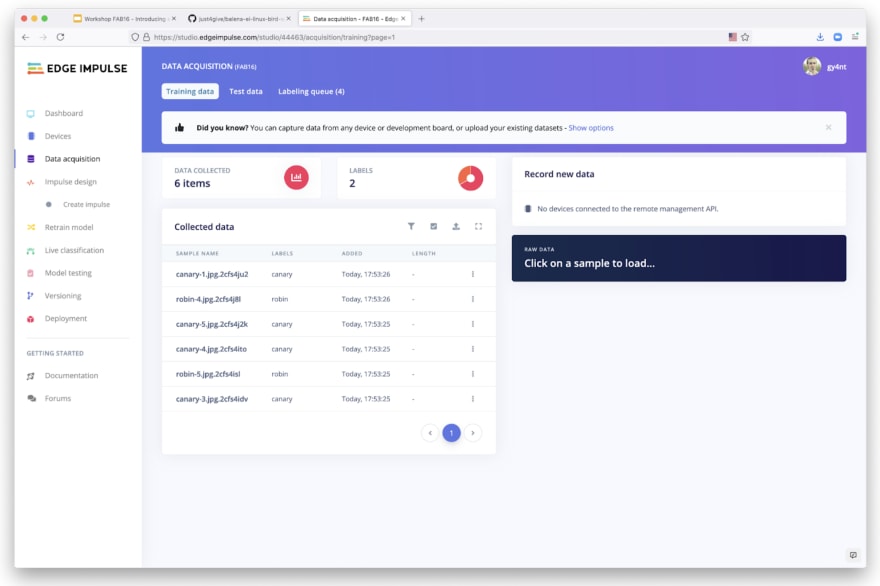
Task: Bookmark this page with star icon
Action: tap(745, 37)
